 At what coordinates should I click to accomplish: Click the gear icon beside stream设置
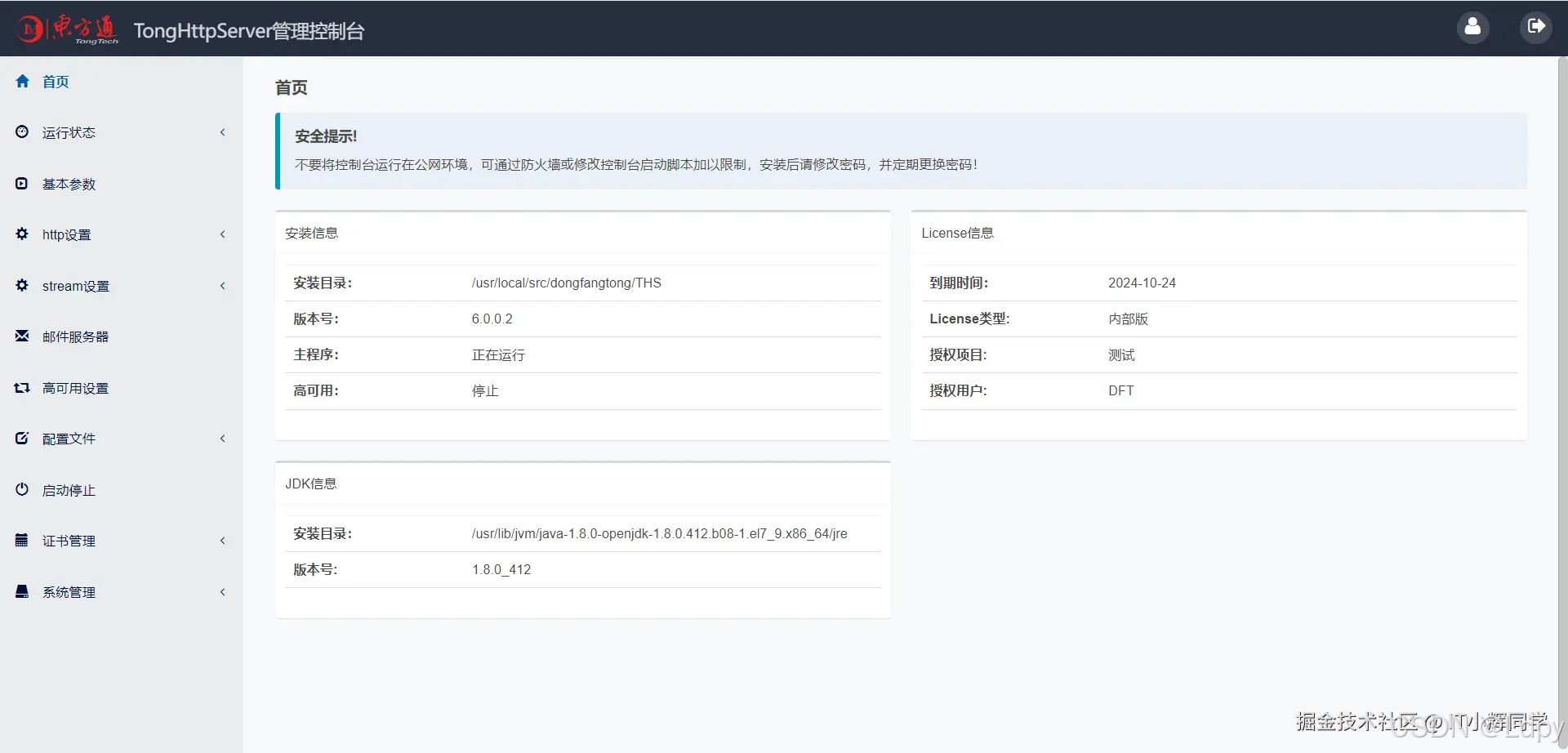click(x=22, y=285)
